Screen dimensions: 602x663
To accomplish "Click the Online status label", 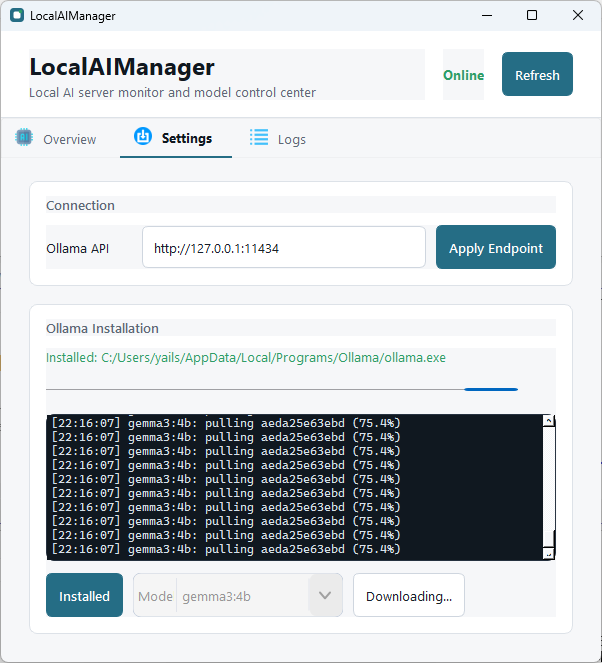I will pyautogui.click(x=463, y=75).
